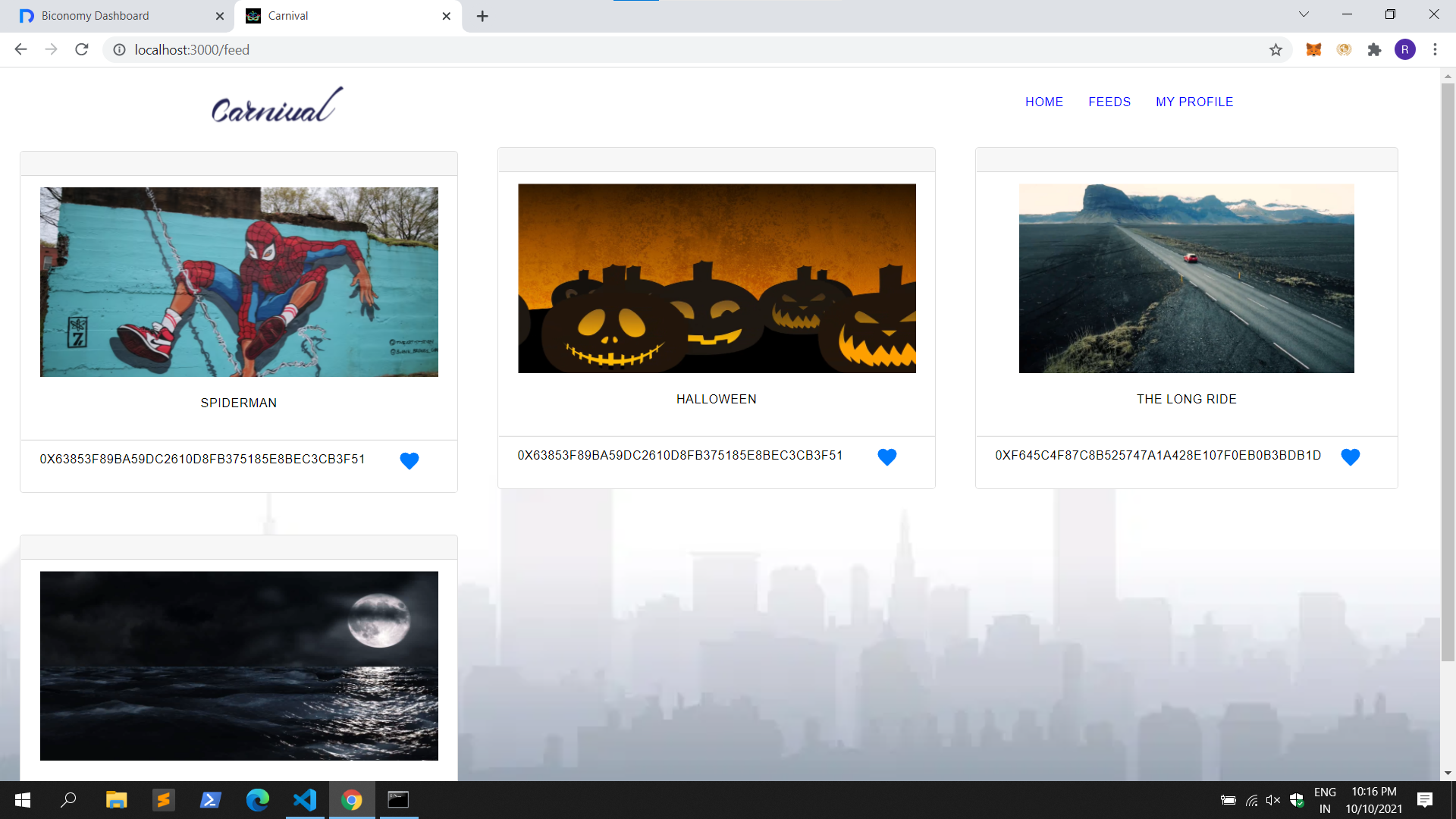Open Visual Studio Code from taskbar

click(x=305, y=800)
